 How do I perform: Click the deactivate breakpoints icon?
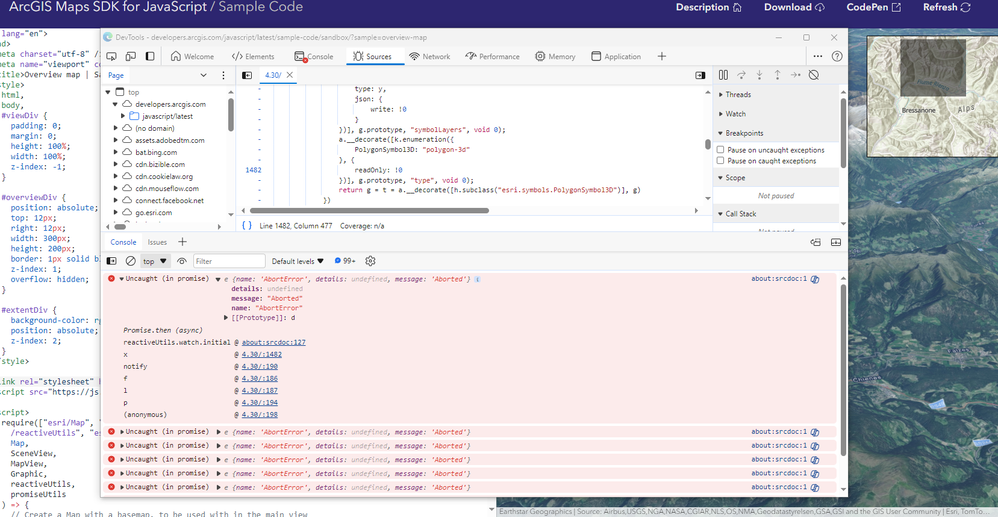pyautogui.click(x=814, y=75)
